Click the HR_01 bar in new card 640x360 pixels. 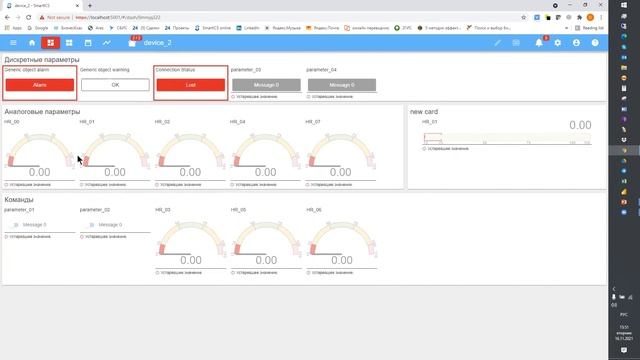[507, 138]
